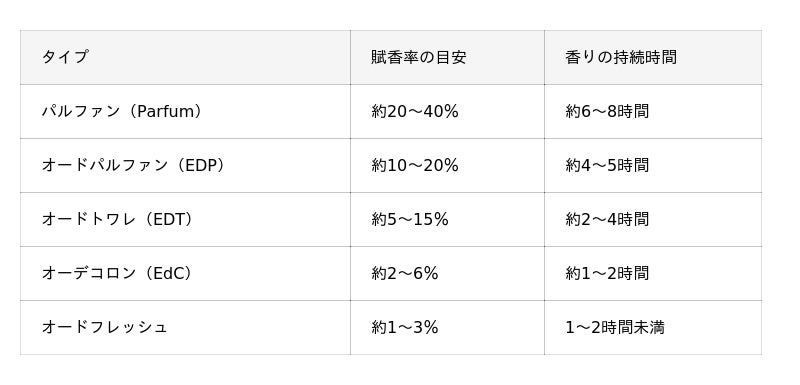The height and width of the screenshot is (385, 800).
Task: Select the パルファン（Parfum） cell
Action: [x=185, y=112]
